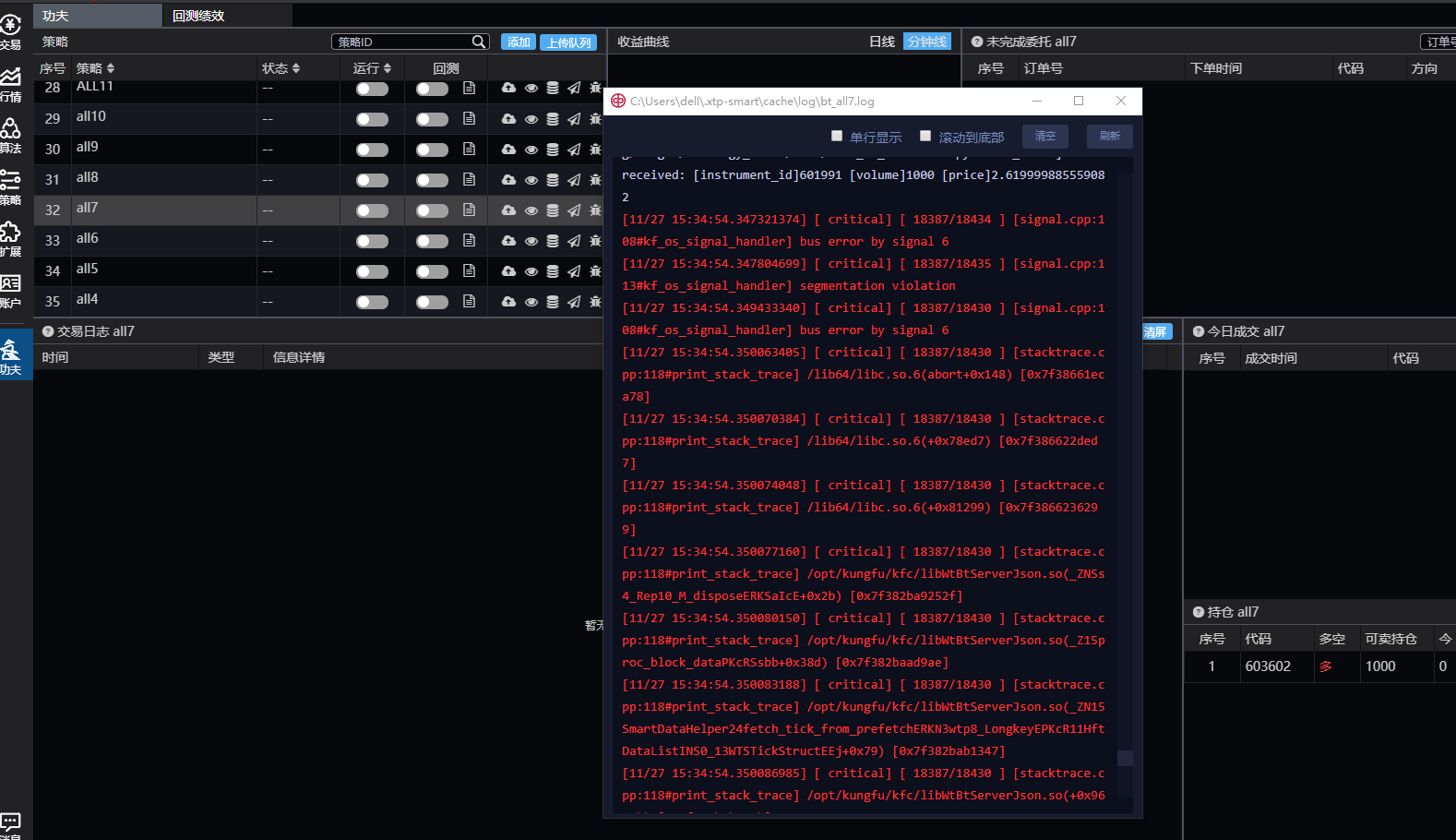
Task: Select the 分钟线 chart view
Action: coord(926,42)
